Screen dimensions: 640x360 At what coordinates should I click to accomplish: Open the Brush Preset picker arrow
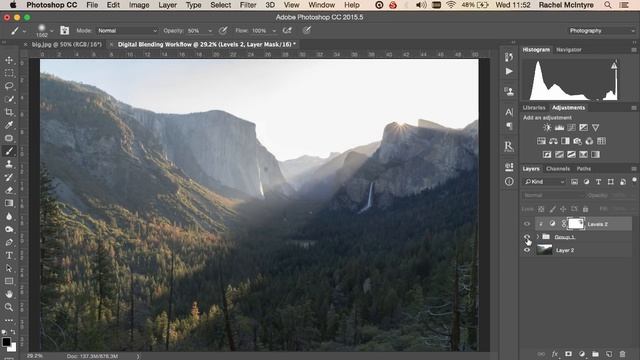51,31
